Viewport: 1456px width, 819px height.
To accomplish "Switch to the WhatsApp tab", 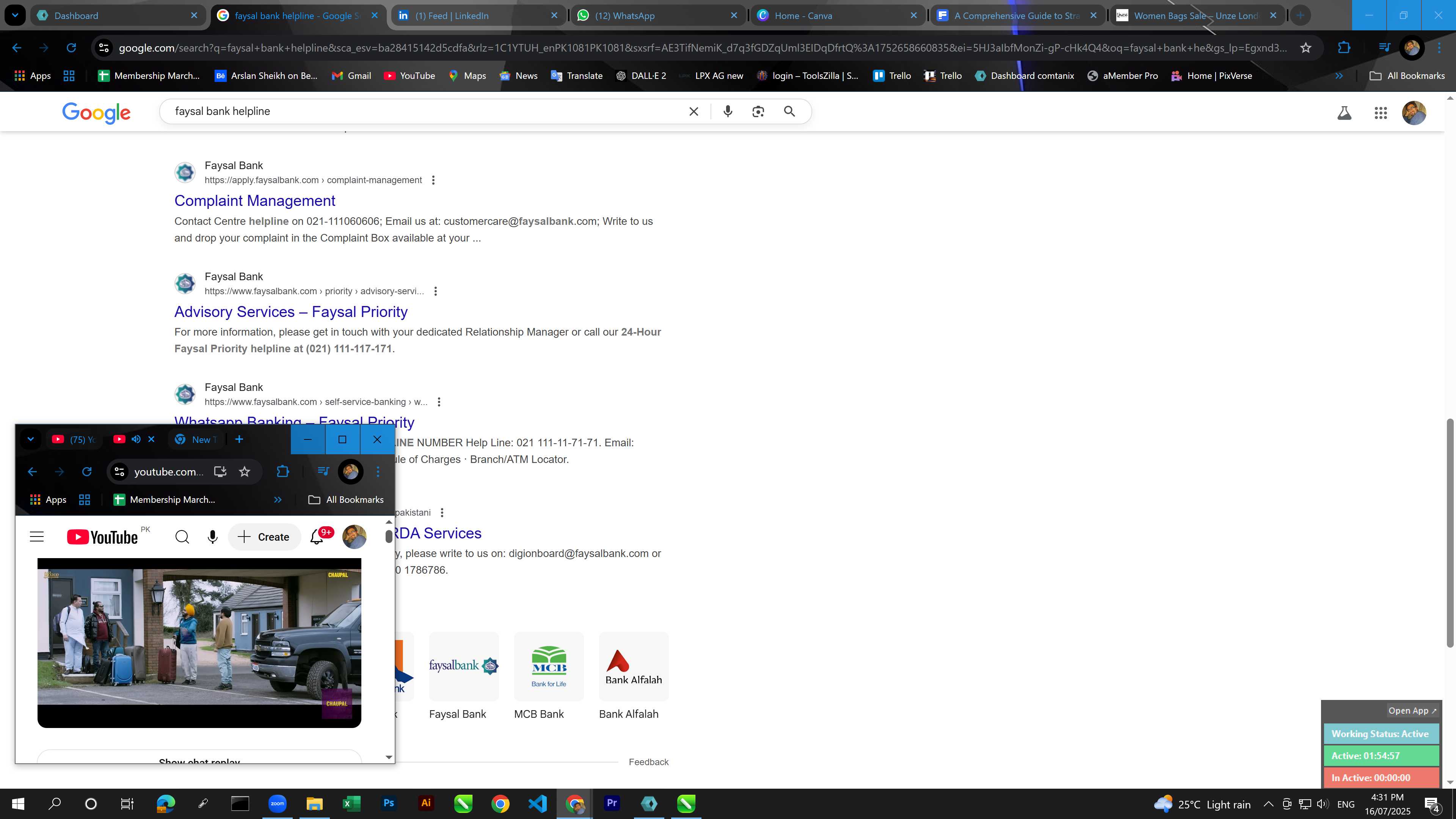I will tap(657, 16).
